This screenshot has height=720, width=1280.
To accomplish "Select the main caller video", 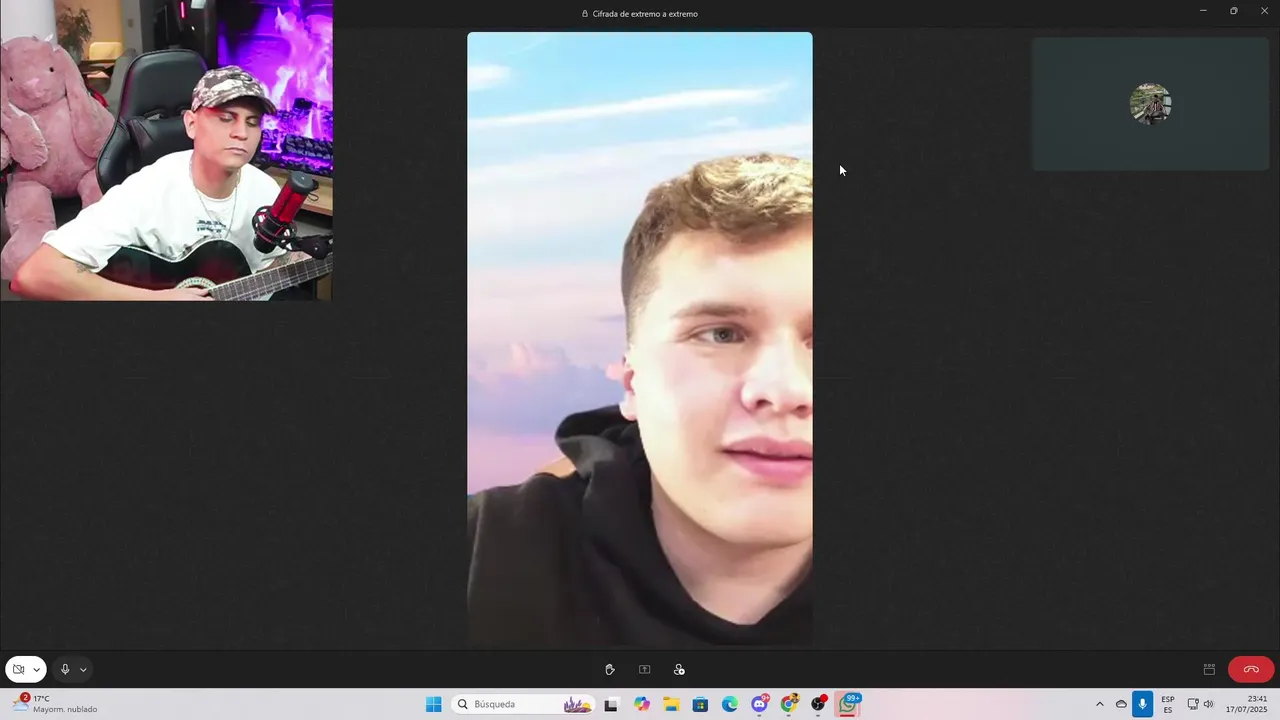I will point(640,339).
